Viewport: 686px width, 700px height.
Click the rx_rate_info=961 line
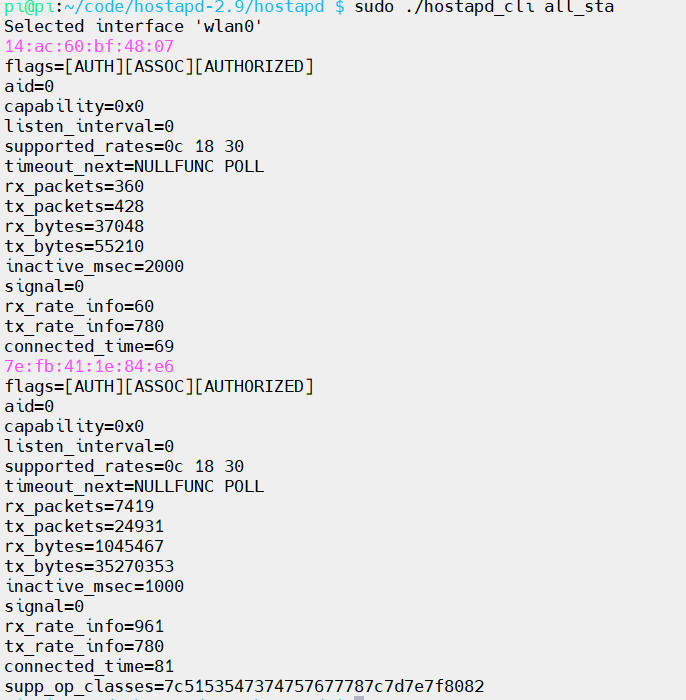pos(84,626)
